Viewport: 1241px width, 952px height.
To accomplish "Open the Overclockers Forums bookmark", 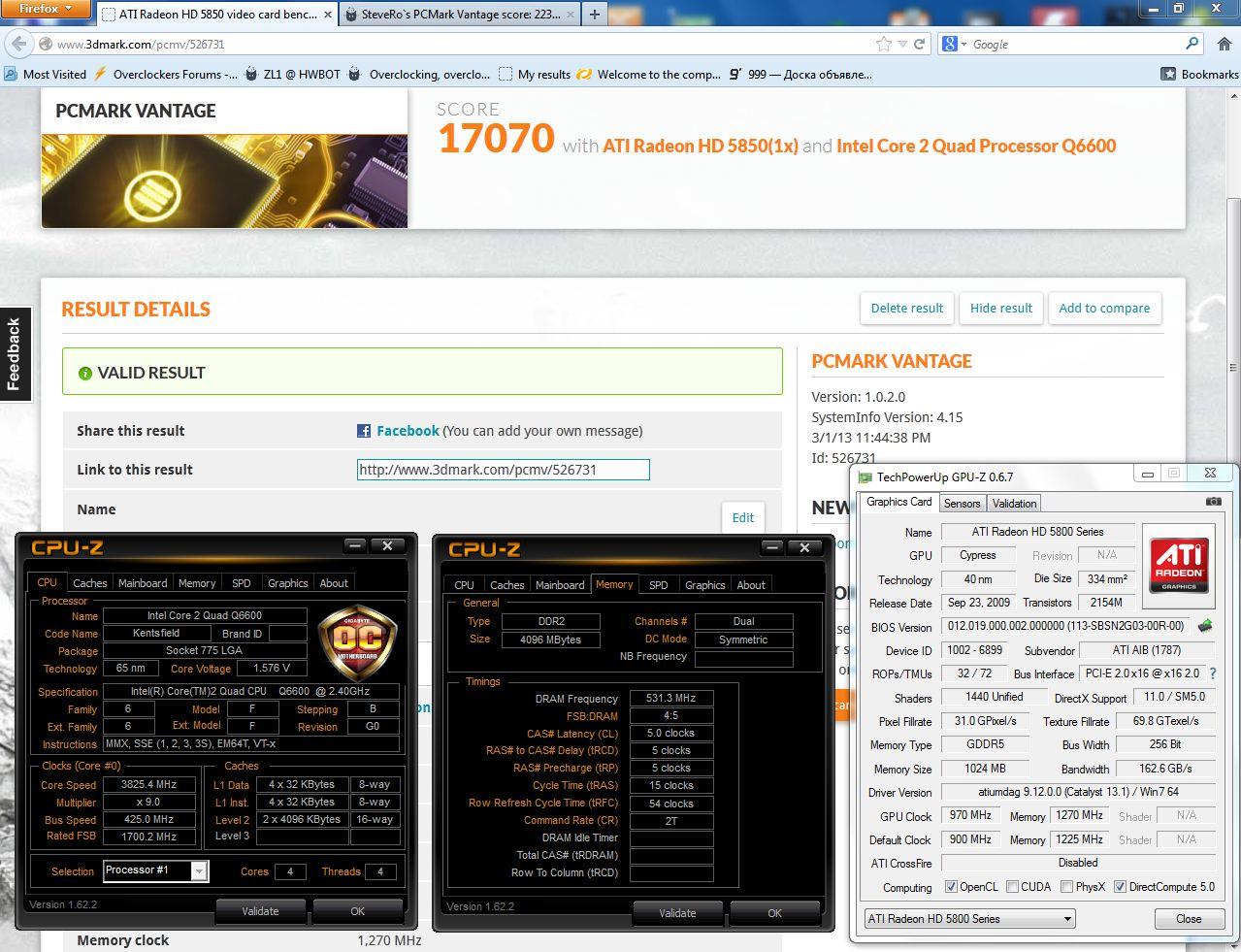I will (x=166, y=74).
